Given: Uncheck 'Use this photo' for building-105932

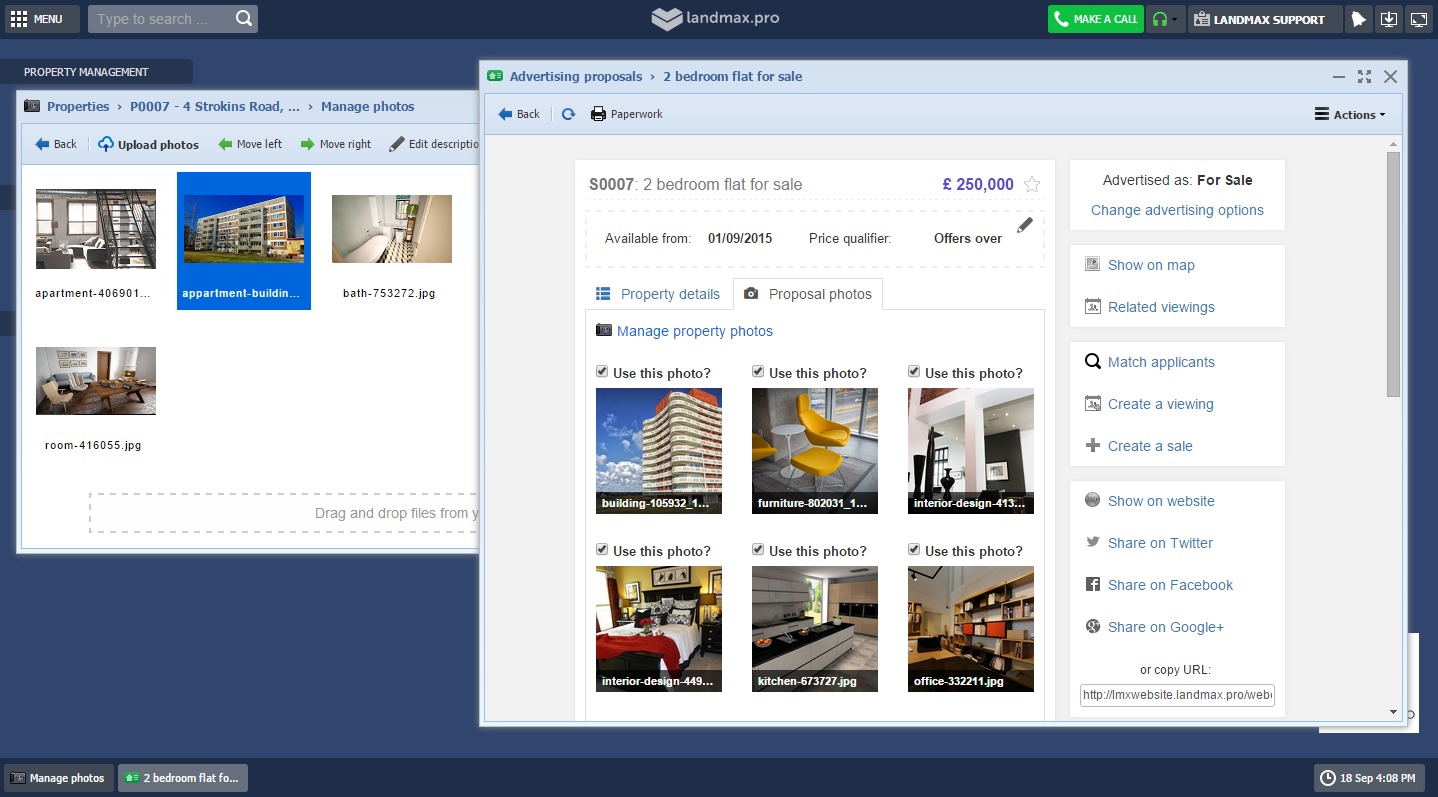Looking at the screenshot, I should [x=602, y=372].
